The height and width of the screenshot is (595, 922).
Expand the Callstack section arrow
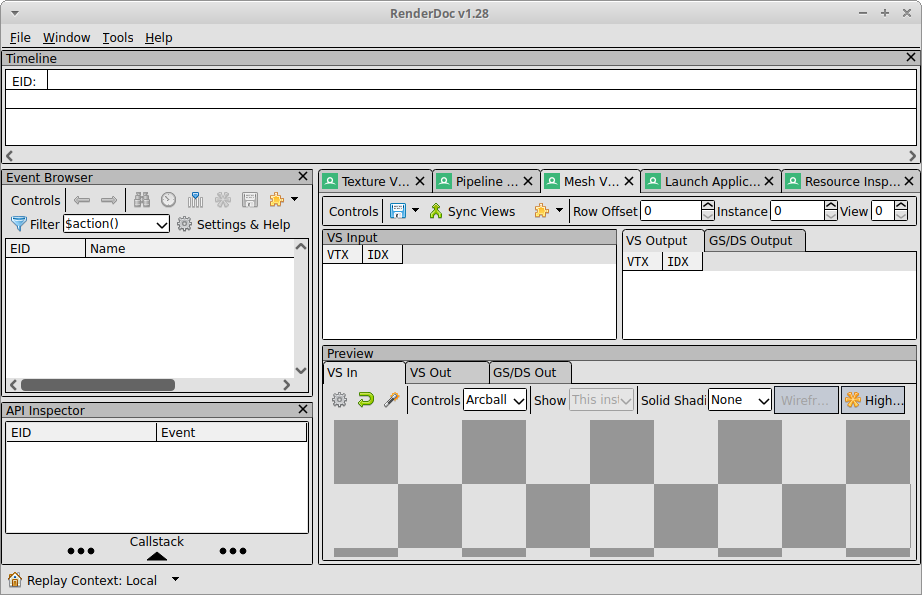pyautogui.click(x=156, y=556)
